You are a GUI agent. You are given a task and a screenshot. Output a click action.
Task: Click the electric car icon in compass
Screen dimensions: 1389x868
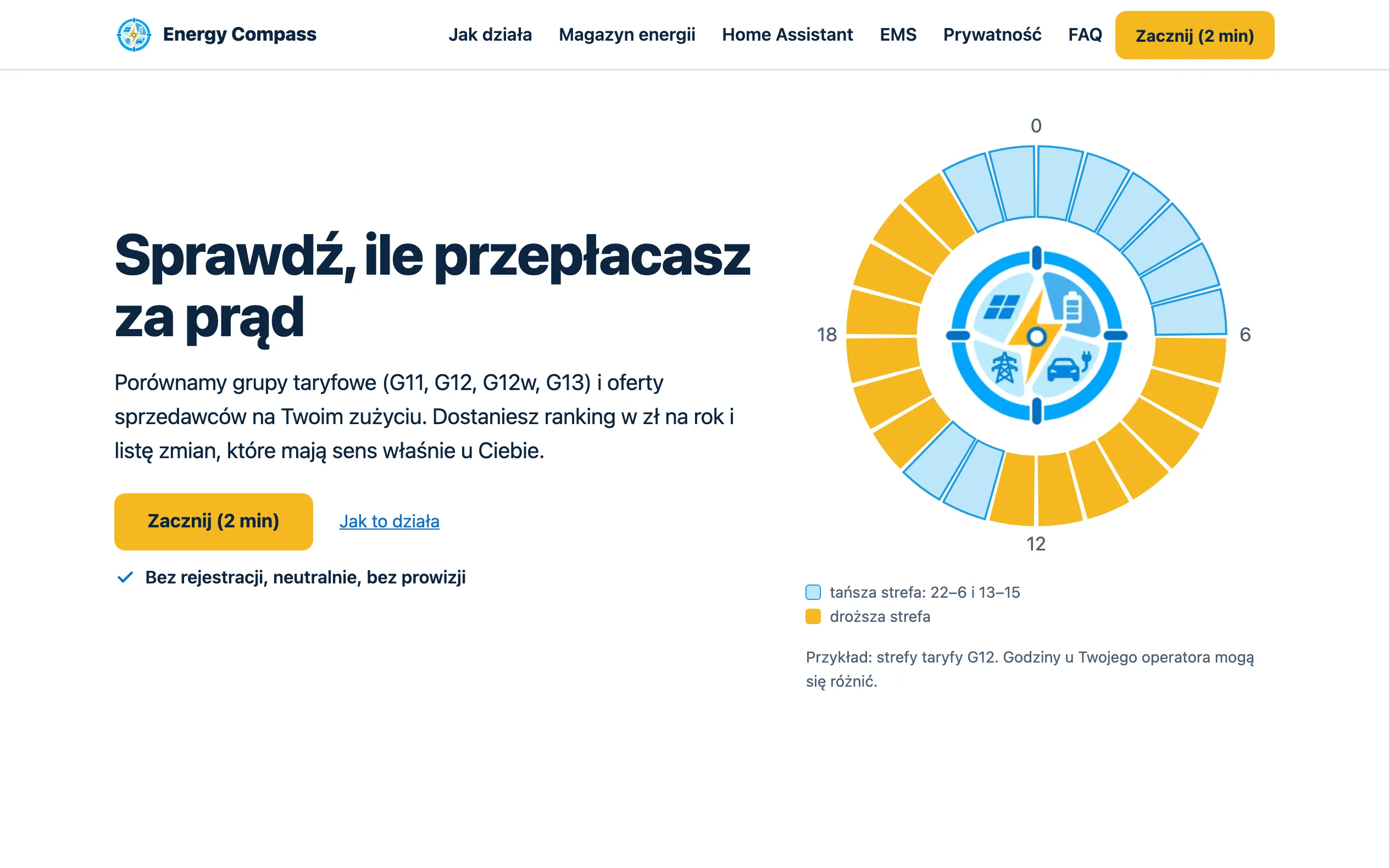[x=1069, y=367]
